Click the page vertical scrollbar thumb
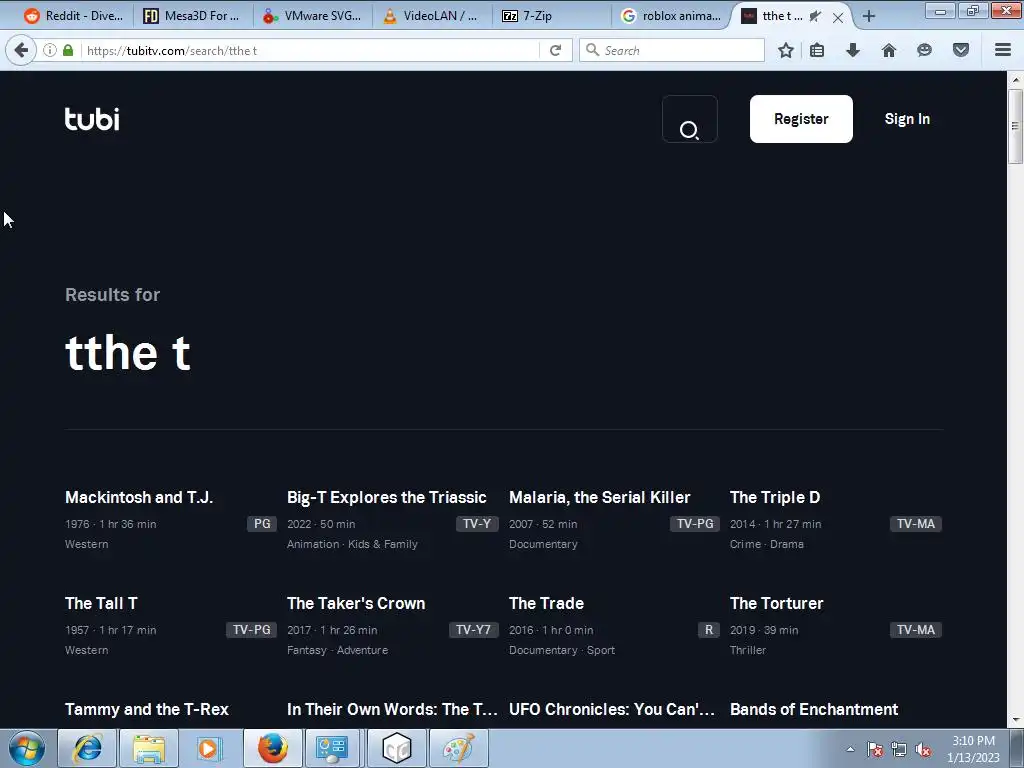The width and height of the screenshot is (1024, 768). (x=1015, y=125)
